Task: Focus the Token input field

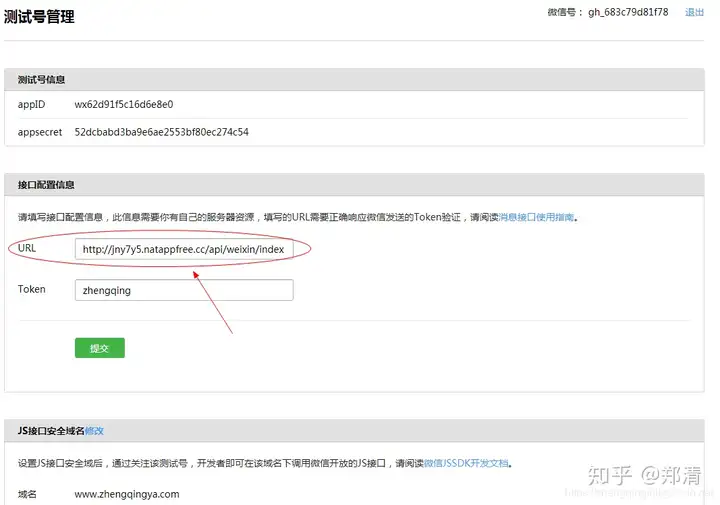Action: [x=184, y=290]
